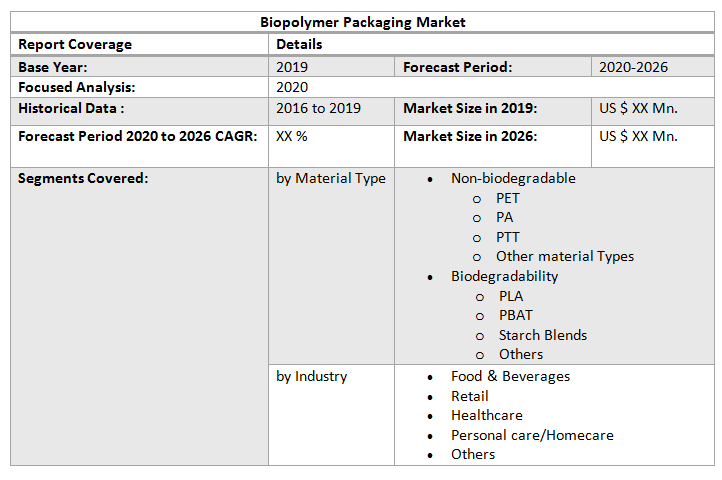Click the Other material Types entry
Viewport: 722px width, 480px height.
565,256
